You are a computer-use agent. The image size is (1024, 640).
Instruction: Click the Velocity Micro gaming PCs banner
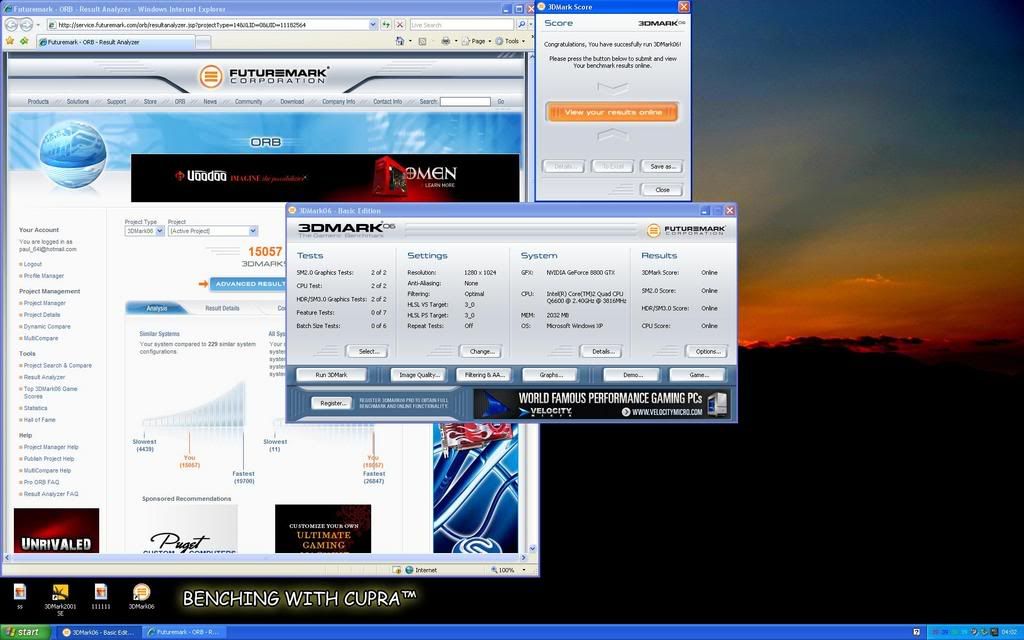pyautogui.click(x=601, y=404)
